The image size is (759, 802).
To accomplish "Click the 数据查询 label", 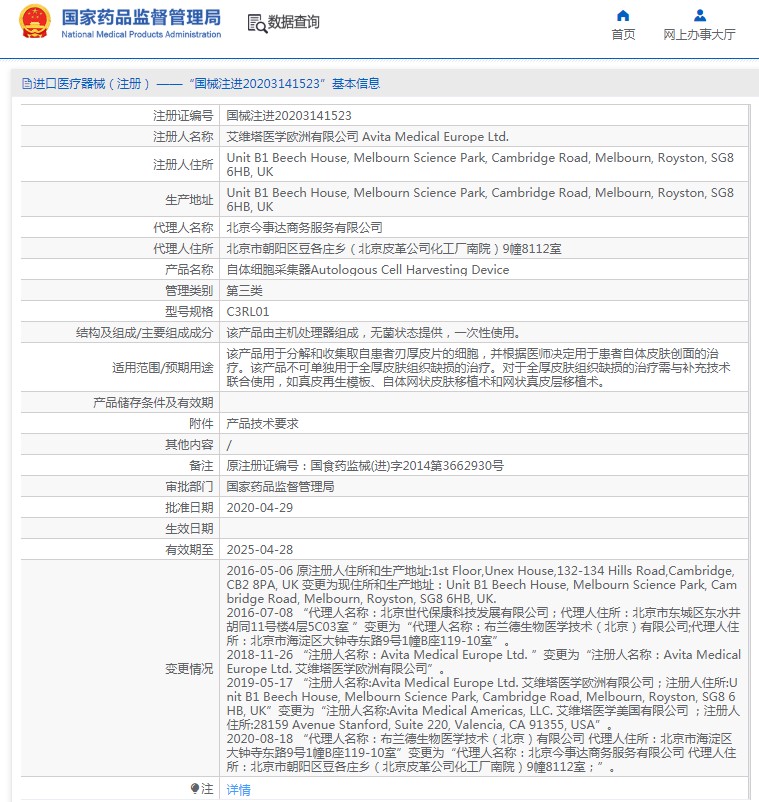I will [294, 22].
